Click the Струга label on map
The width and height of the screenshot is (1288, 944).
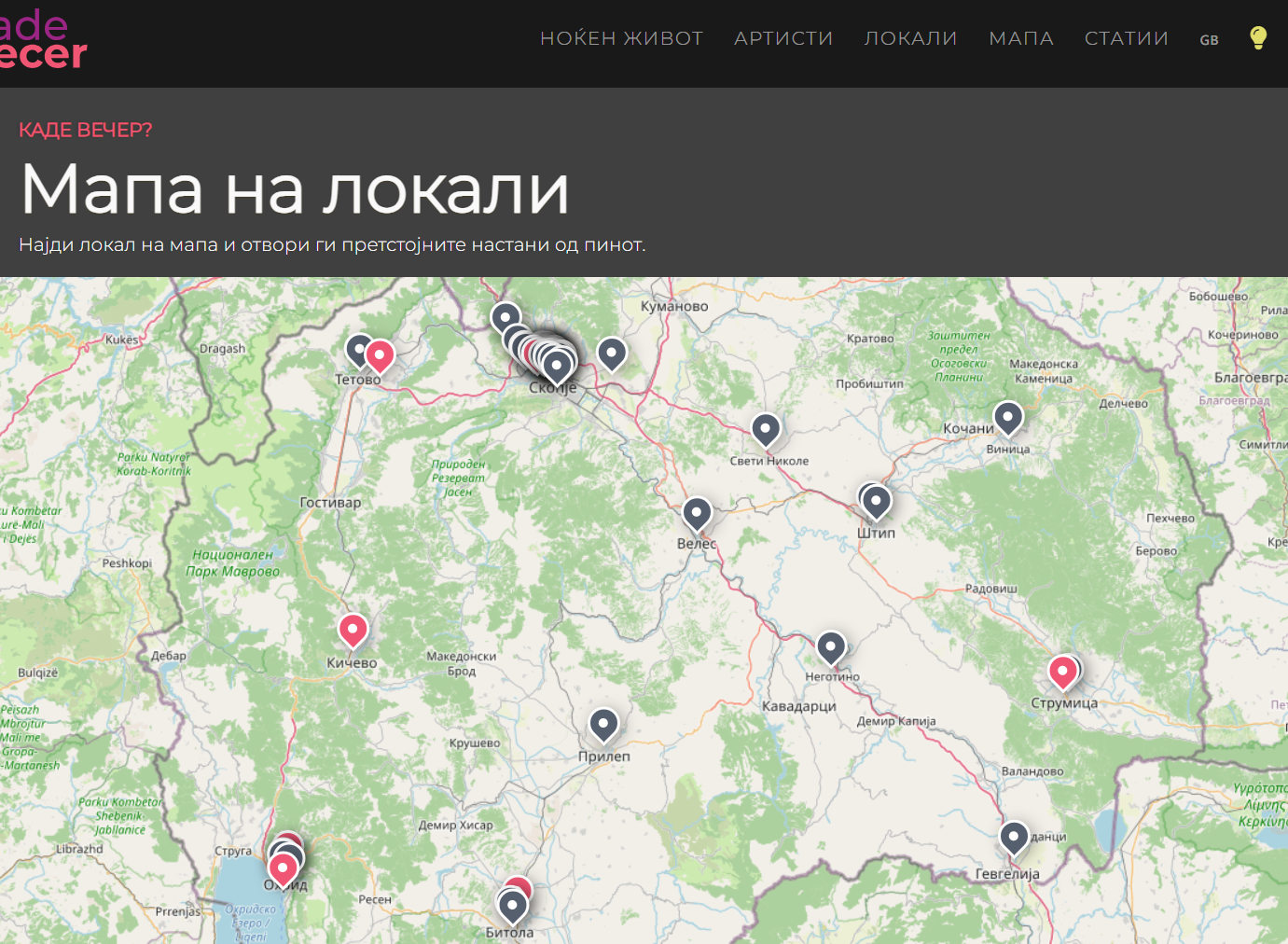point(233,851)
